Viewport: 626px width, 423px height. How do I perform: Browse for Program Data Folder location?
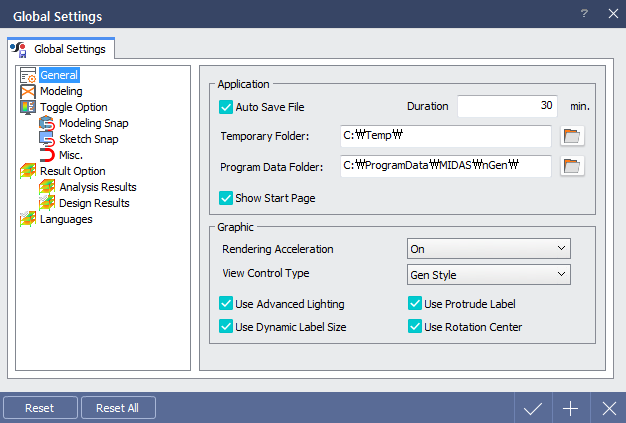572,166
